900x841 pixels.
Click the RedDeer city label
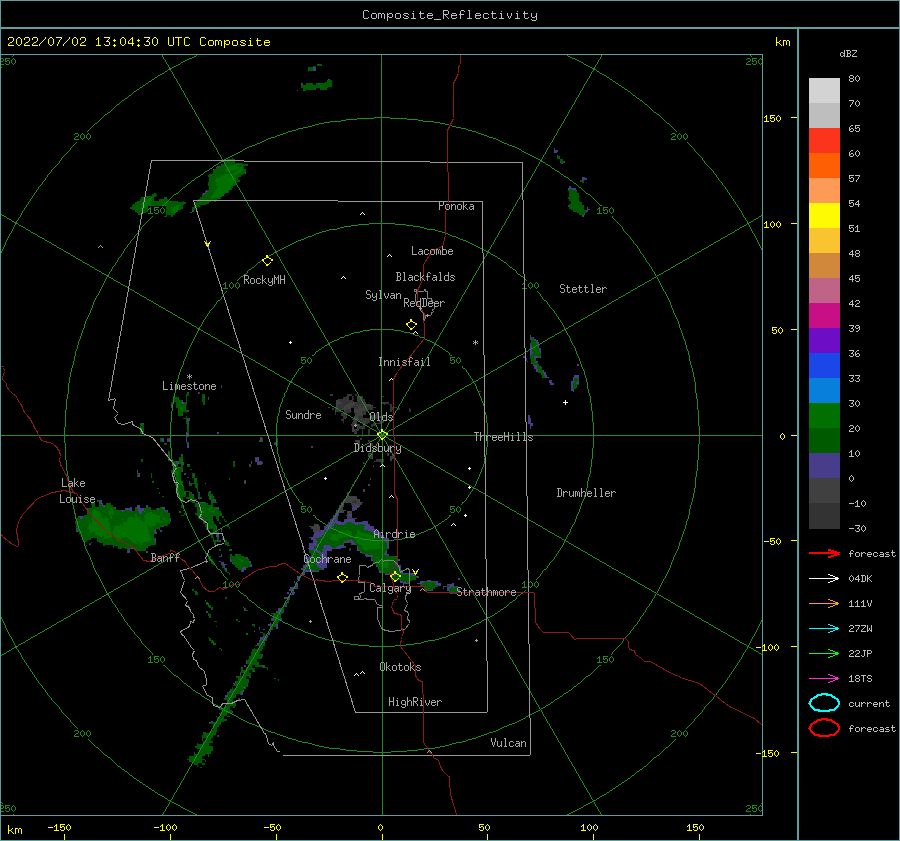pyautogui.click(x=424, y=303)
